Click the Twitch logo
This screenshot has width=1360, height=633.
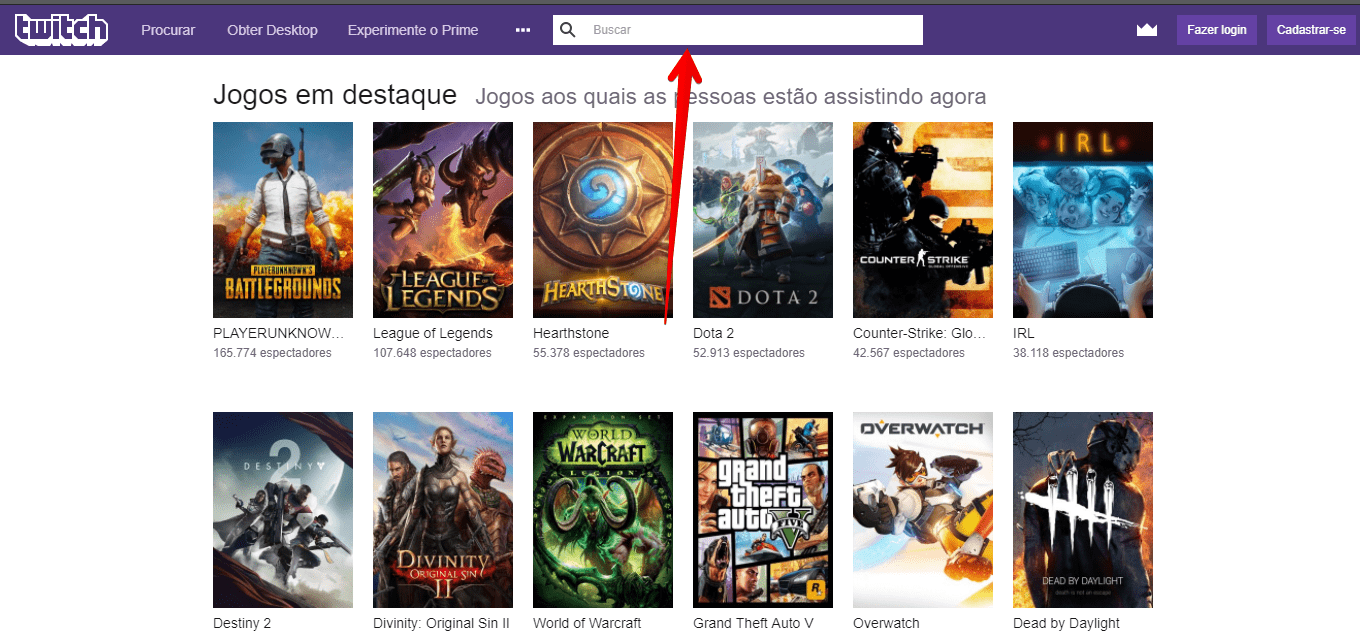point(61,30)
